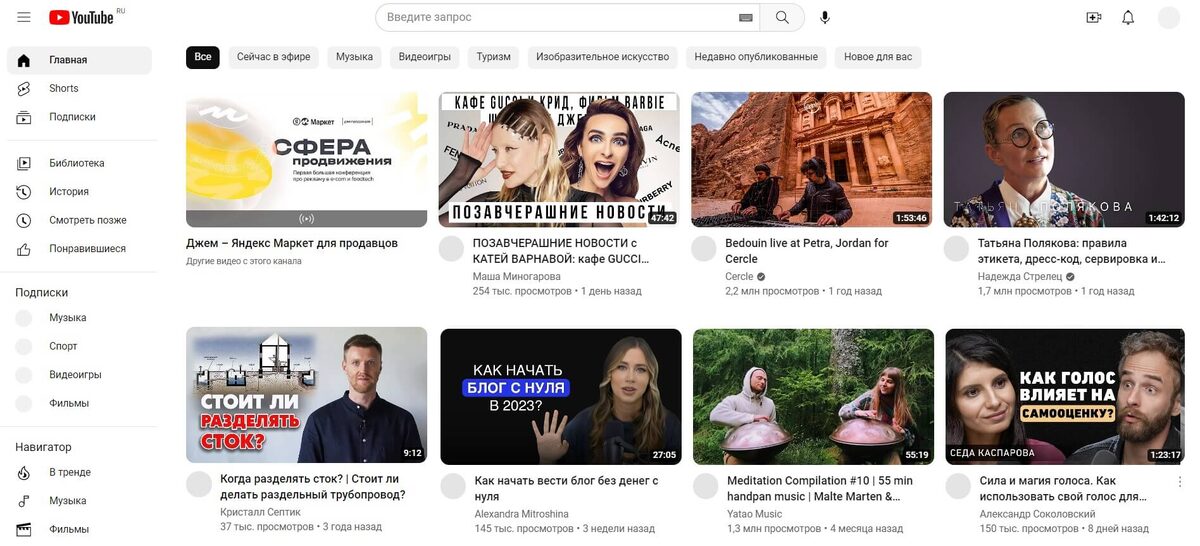Open Александр Соколовский channel name
1200x546 pixels.
(x=1037, y=514)
